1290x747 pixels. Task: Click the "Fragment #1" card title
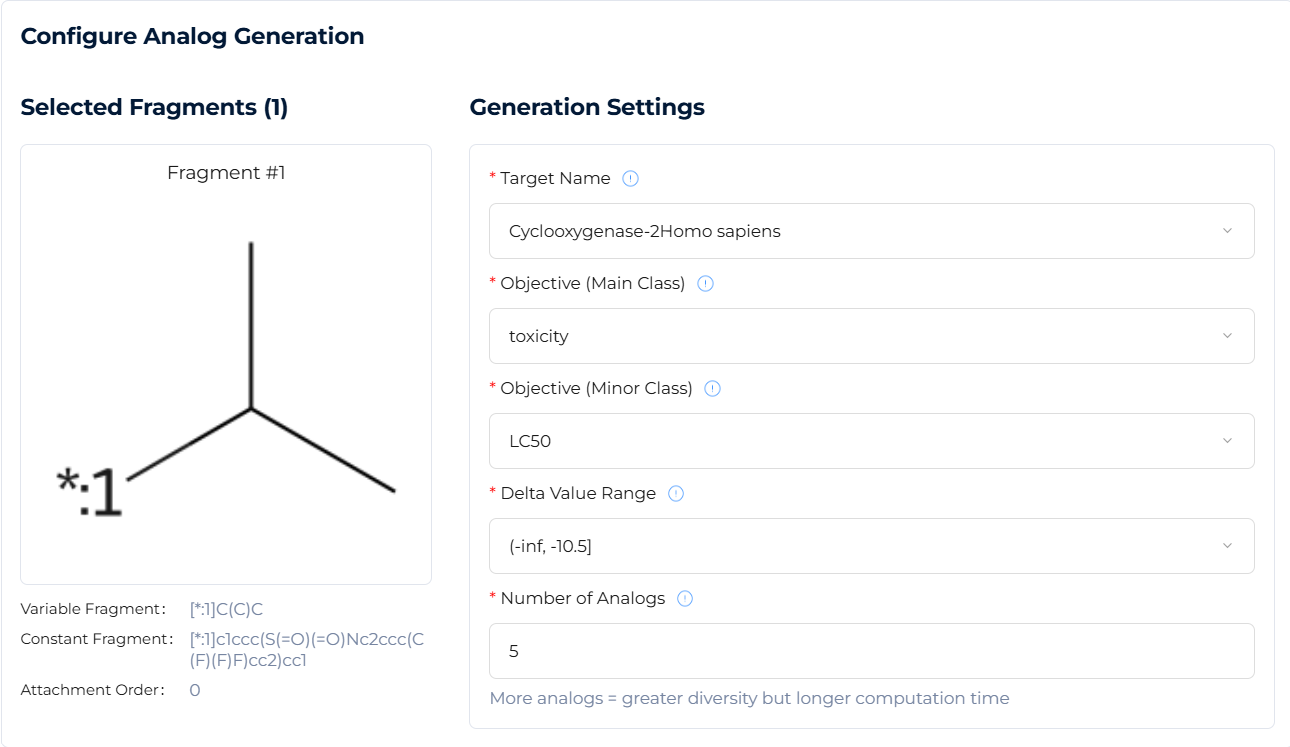226,173
